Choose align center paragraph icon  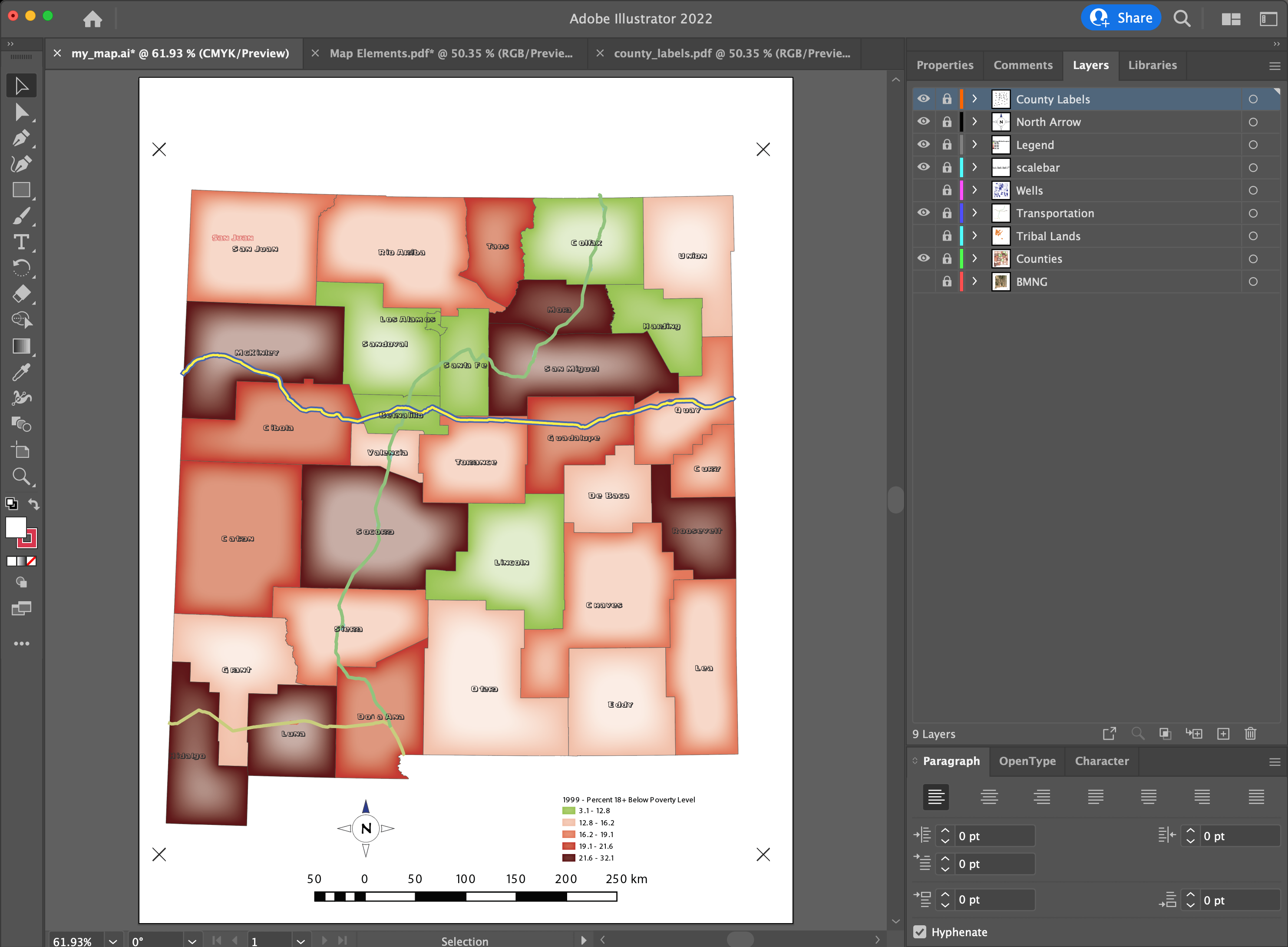[989, 797]
